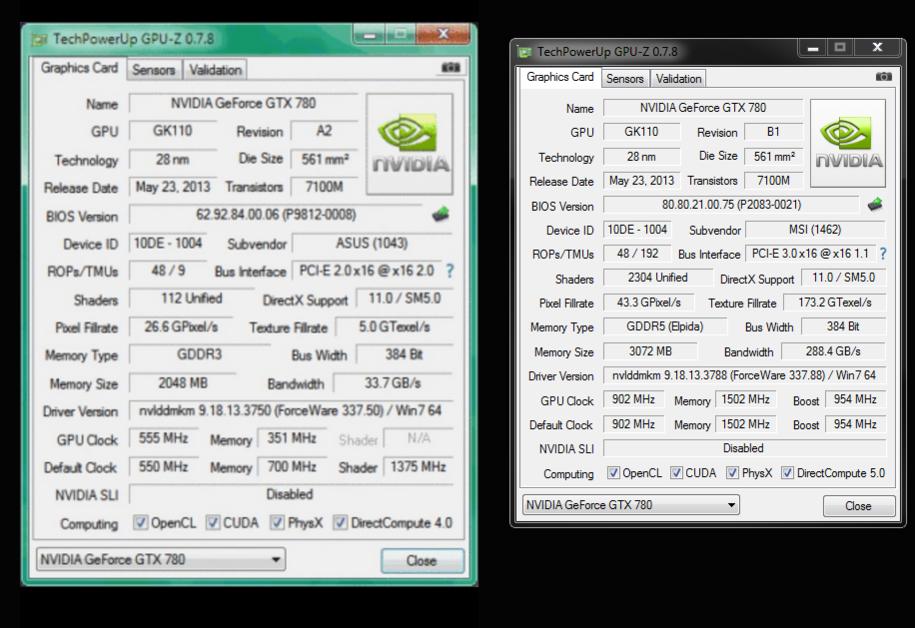Click 173.2 GTexel/s texture fillrate value
This screenshot has width=915, height=628.
[x=834, y=302]
